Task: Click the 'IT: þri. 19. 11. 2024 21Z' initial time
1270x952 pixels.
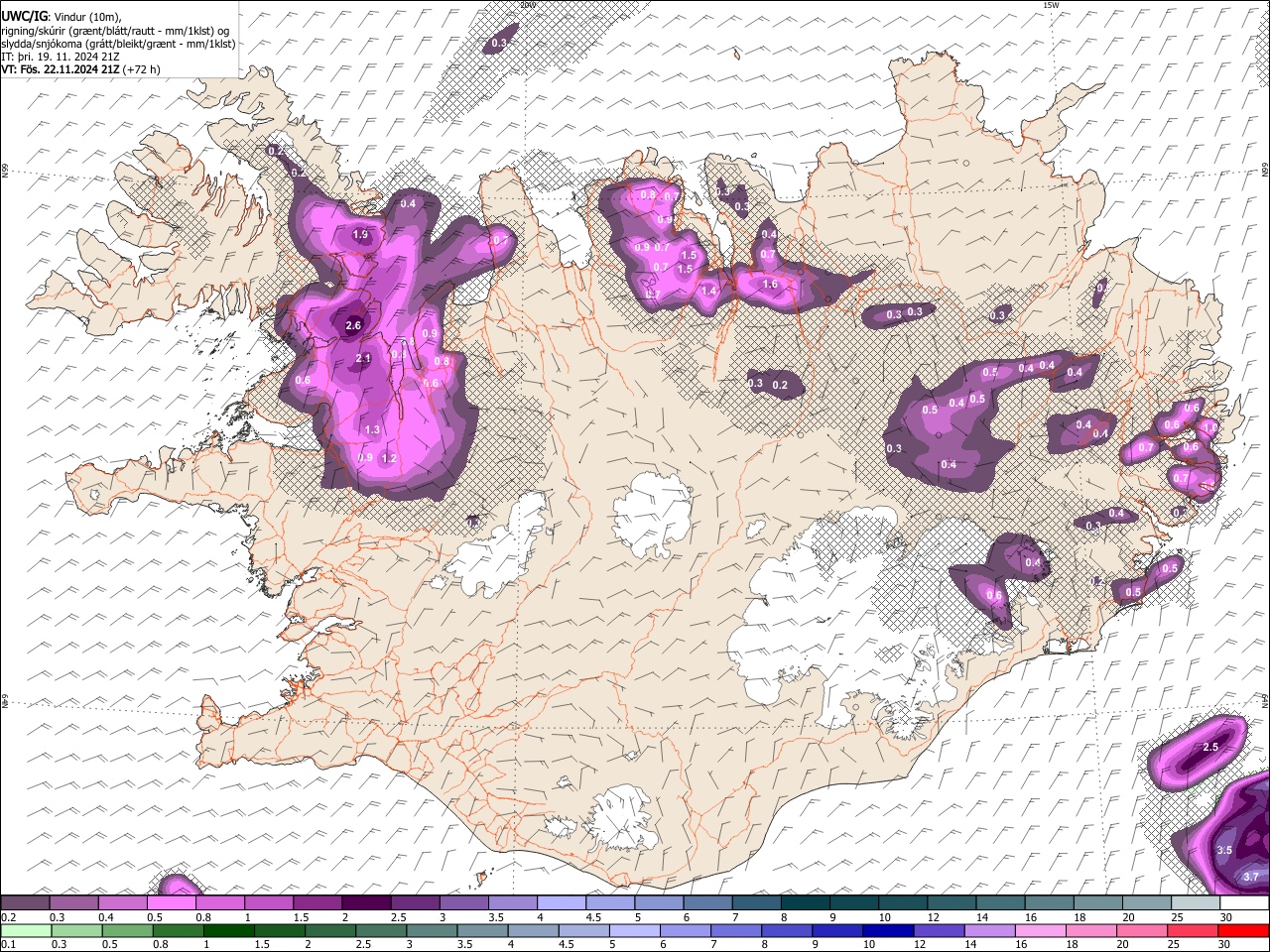Action: point(59,57)
